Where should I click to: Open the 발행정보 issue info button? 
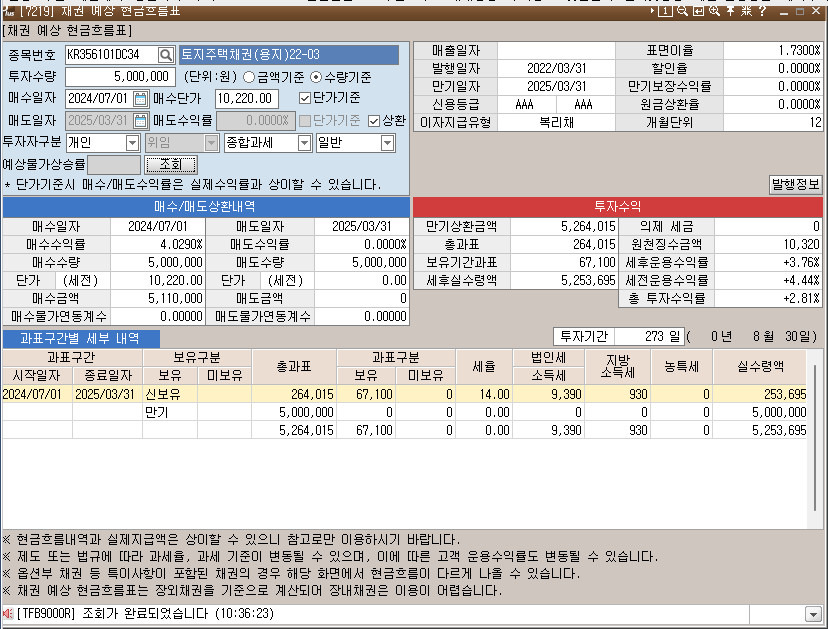click(795, 185)
